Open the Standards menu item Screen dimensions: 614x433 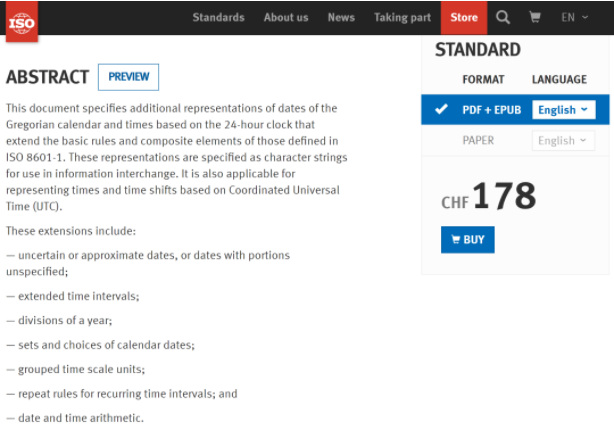click(218, 17)
